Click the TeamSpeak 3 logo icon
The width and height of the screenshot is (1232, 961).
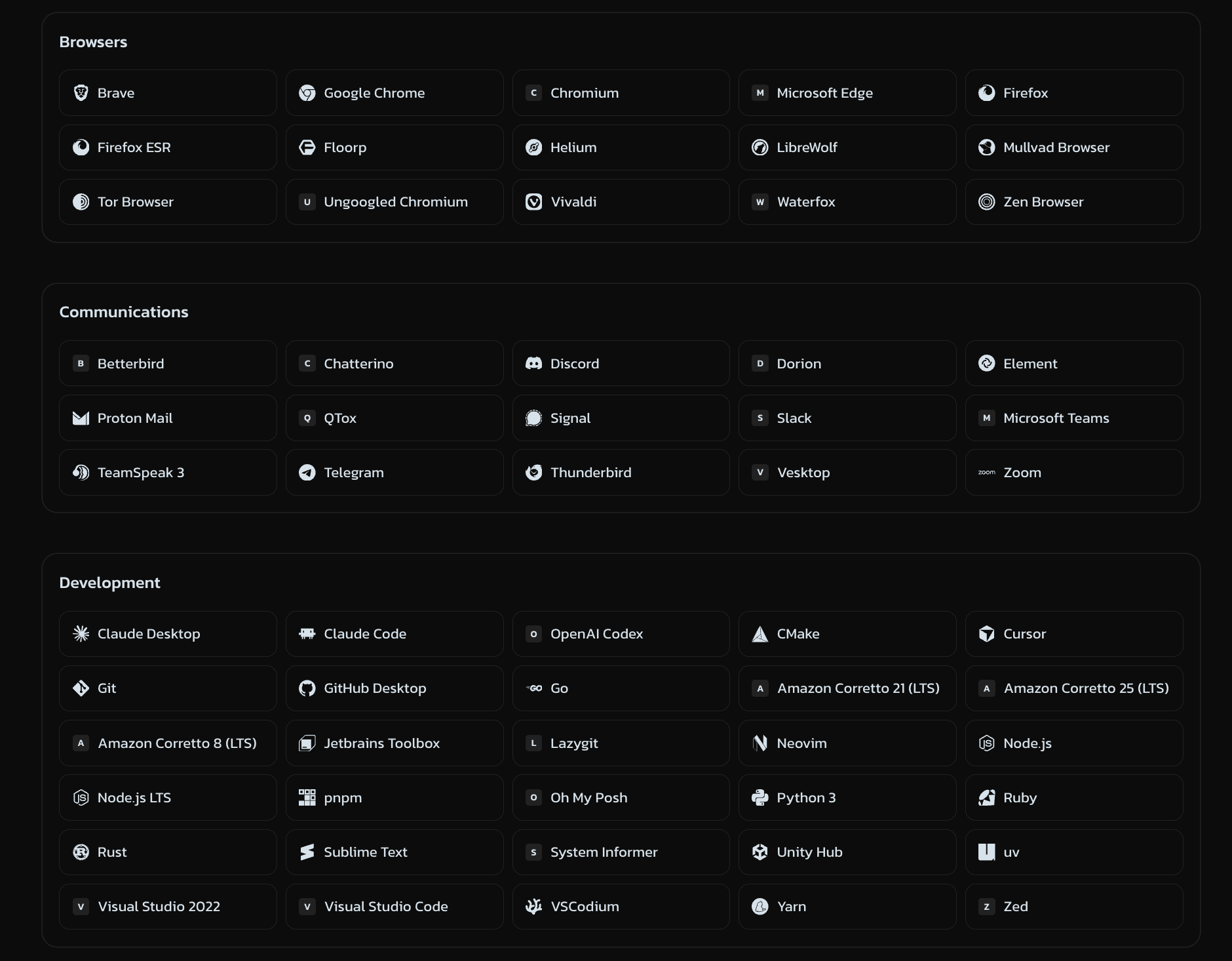click(81, 473)
